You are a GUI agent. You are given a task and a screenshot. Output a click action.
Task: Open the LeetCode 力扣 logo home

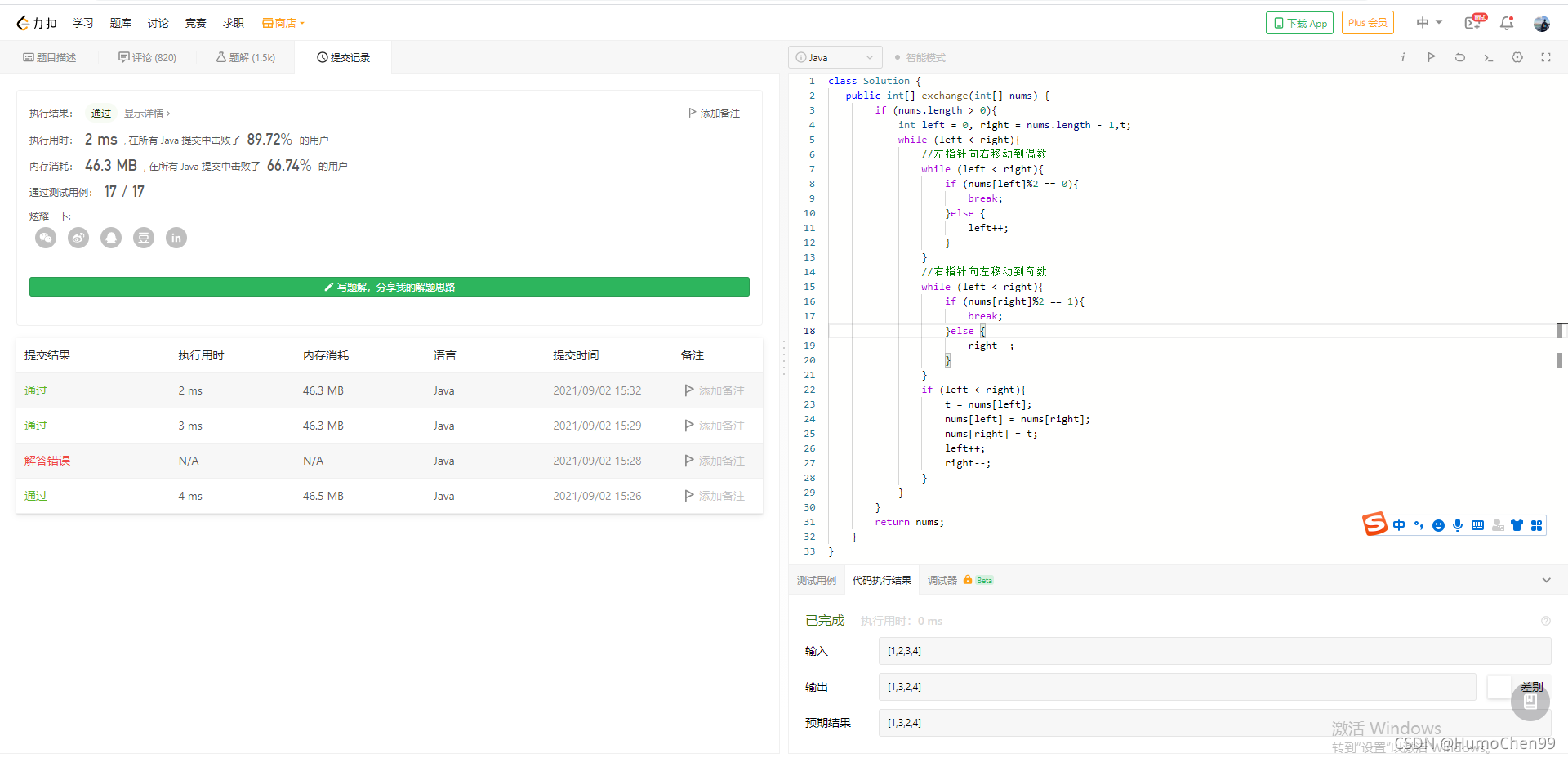(x=37, y=23)
